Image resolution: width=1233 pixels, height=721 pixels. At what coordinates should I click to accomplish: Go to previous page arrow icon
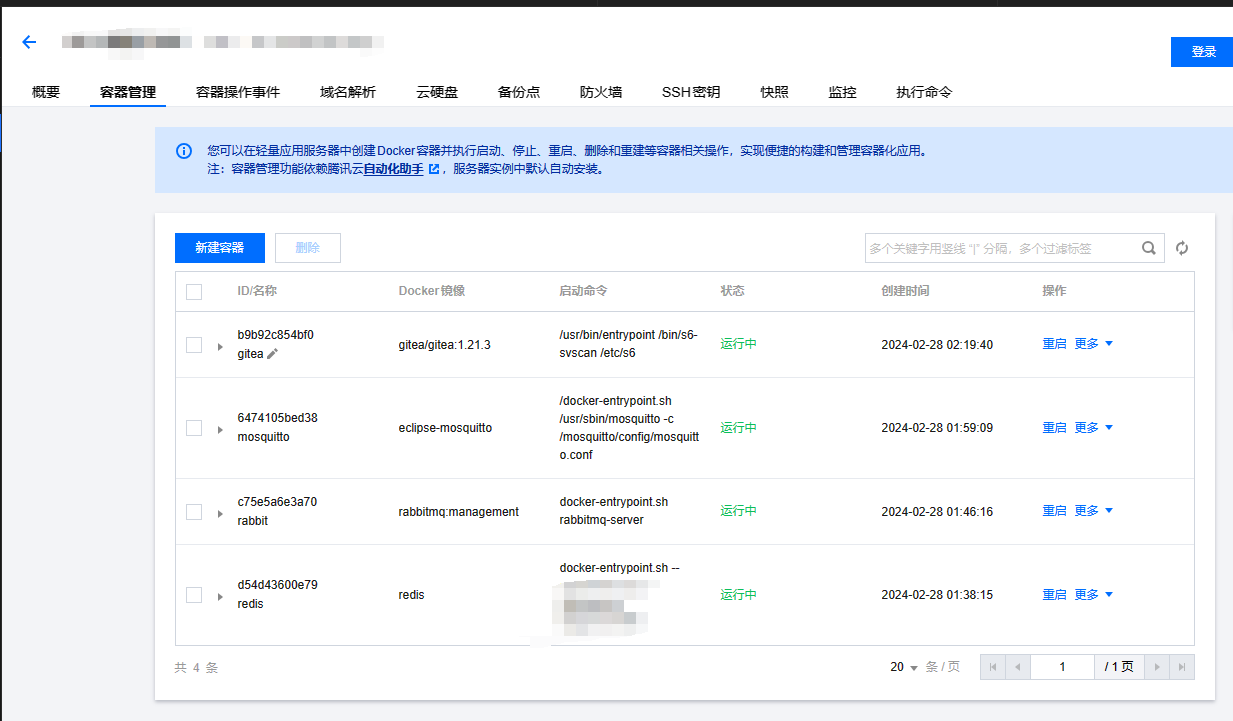coord(1017,667)
